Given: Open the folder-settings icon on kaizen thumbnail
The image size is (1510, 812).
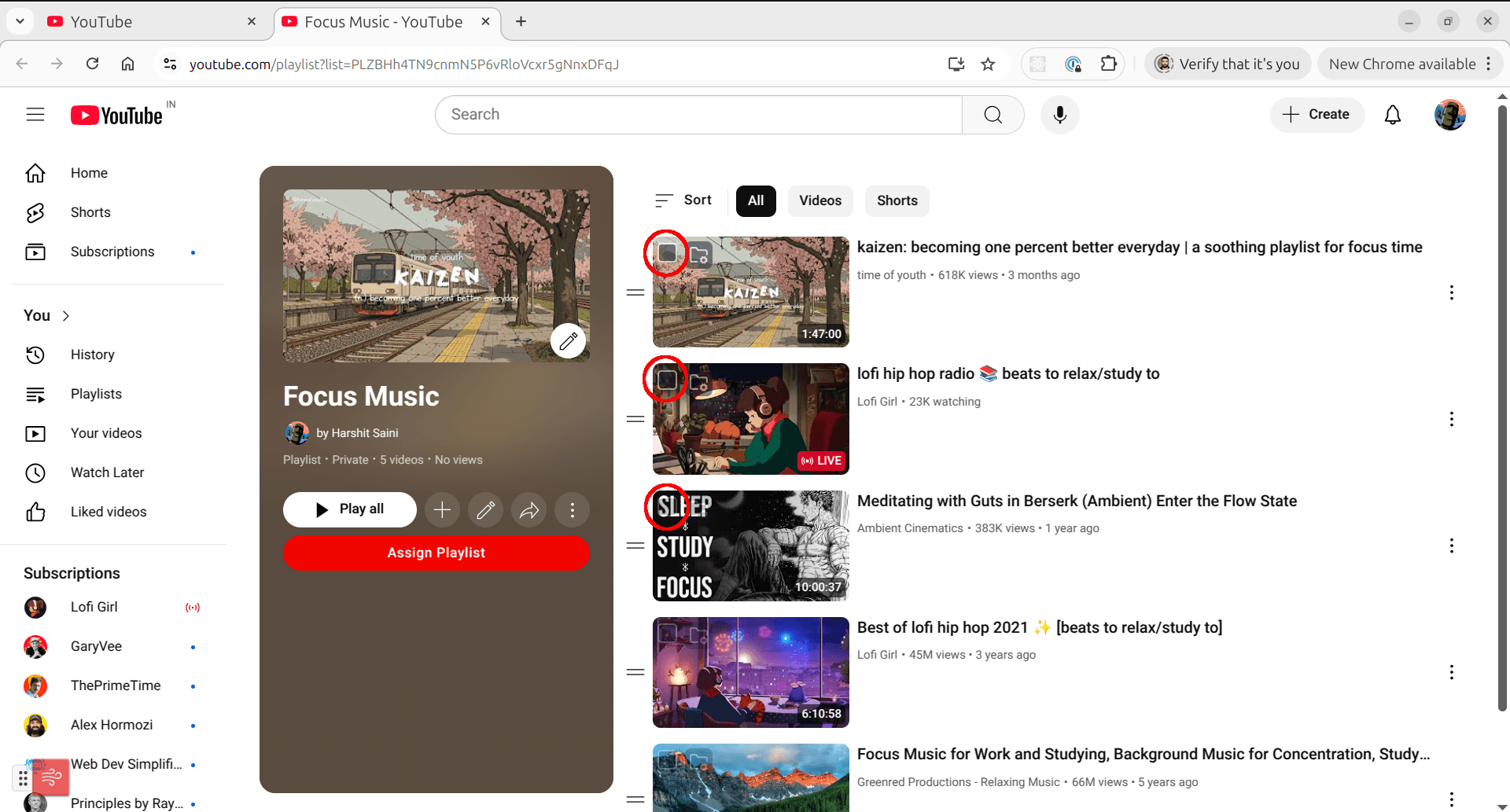Looking at the screenshot, I should (699, 255).
